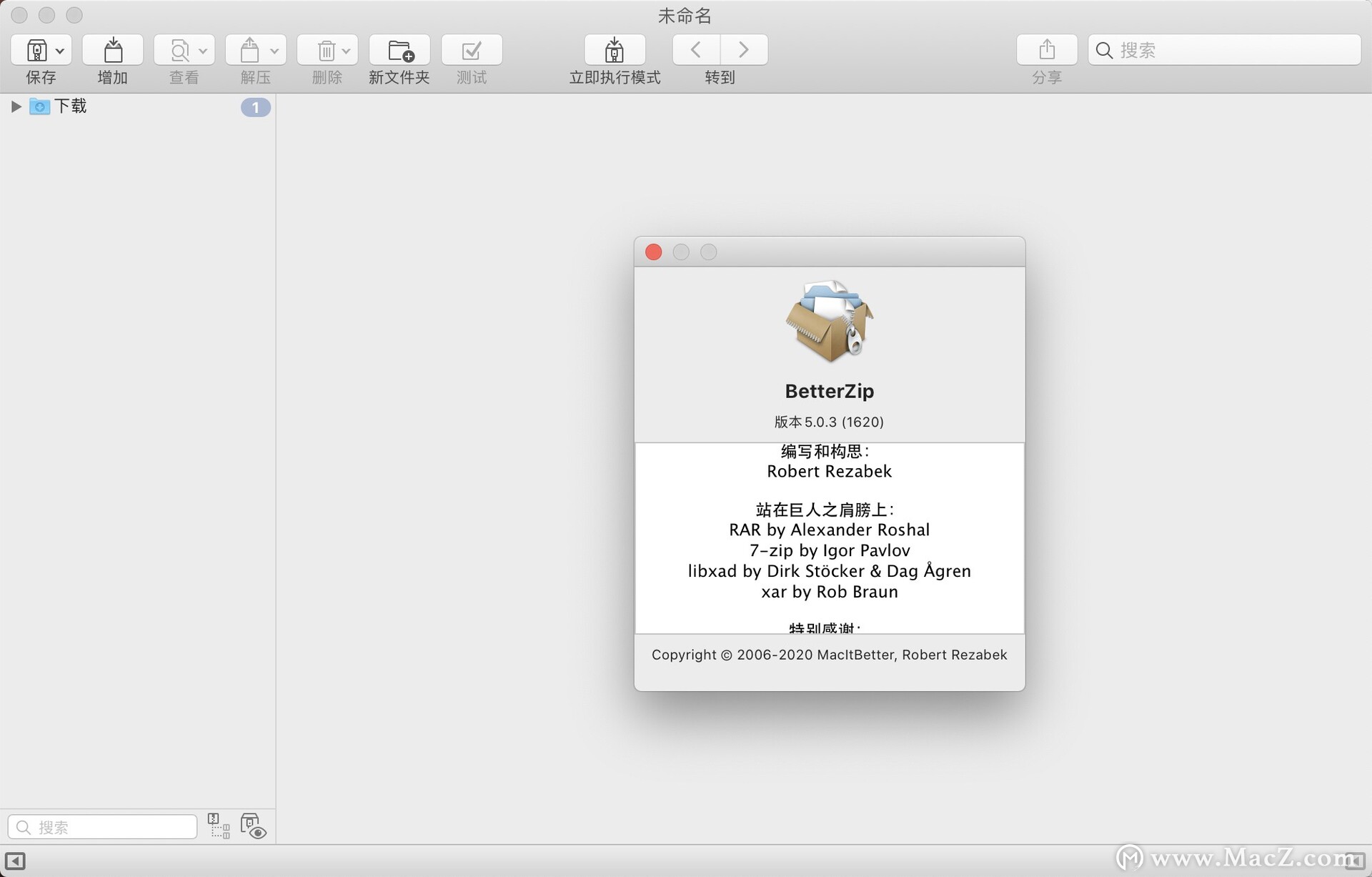Click the Delete (删除) trash icon
The height and width of the screenshot is (877, 1372).
tap(326, 50)
